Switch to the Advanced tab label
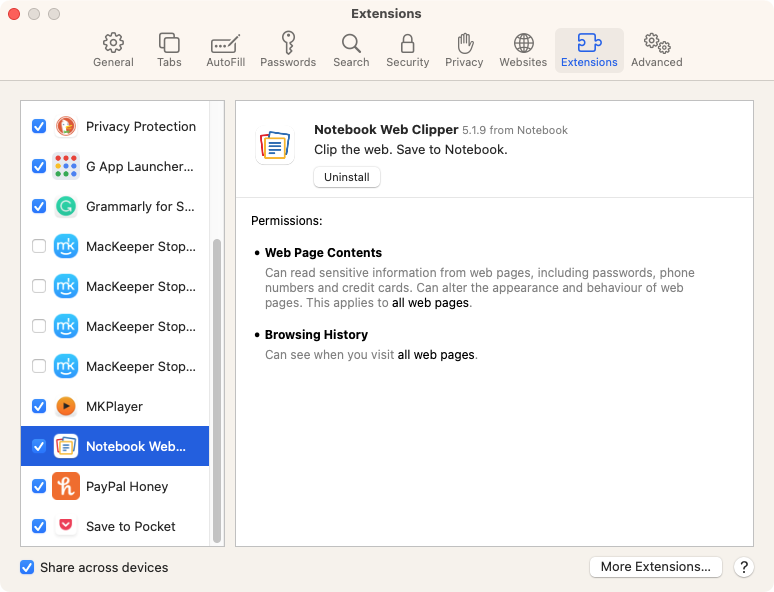 657,62
